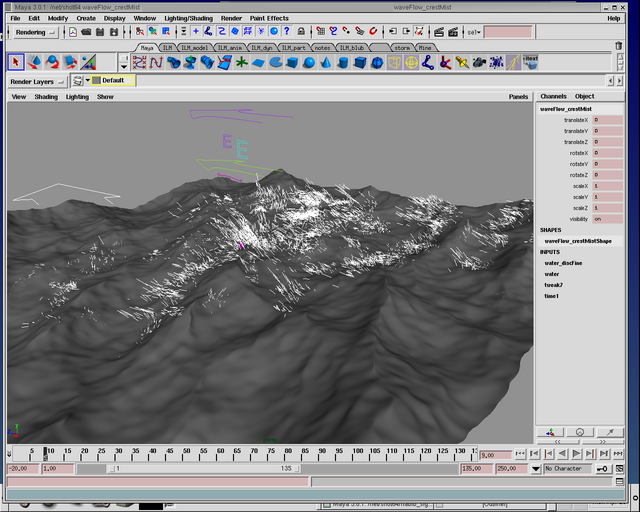This screenshot has height=512, width=640.
Task: Click the translateX value field
Action: point(607,119)
